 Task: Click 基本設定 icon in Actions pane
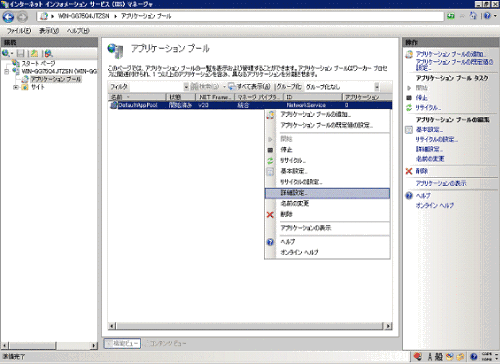(409, 129)
